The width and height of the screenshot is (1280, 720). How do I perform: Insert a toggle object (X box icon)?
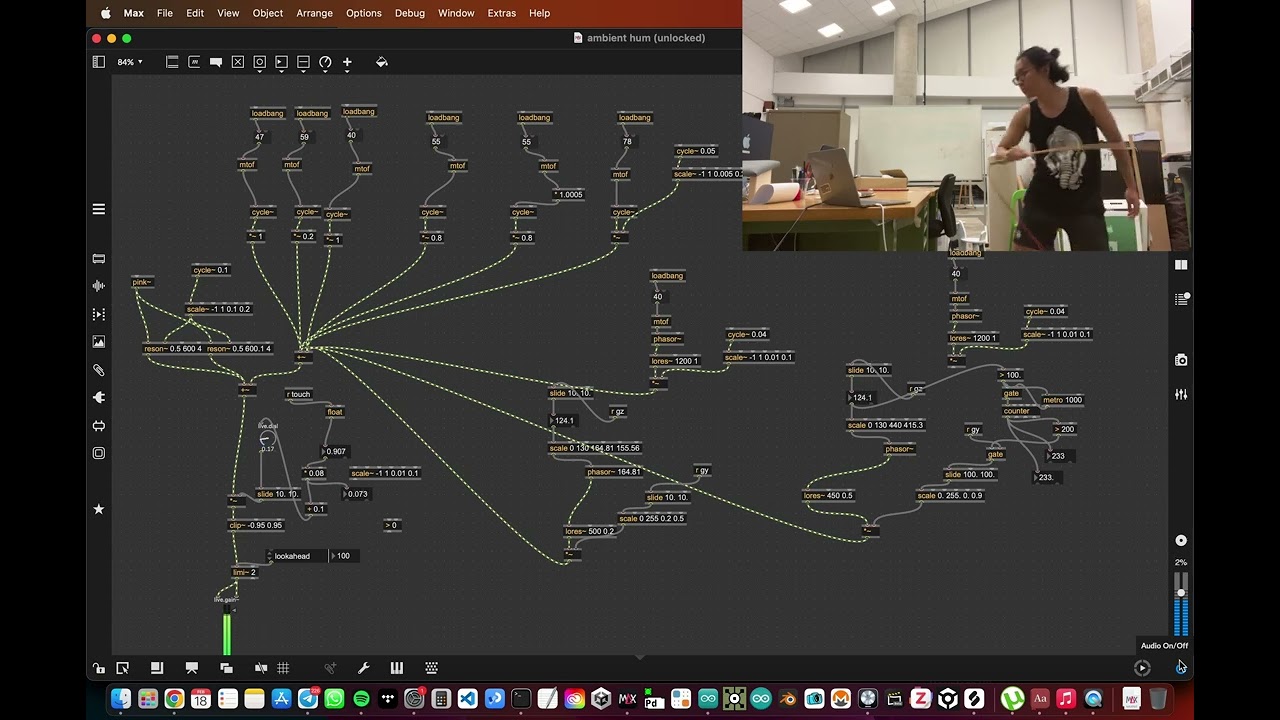point(238,62)
